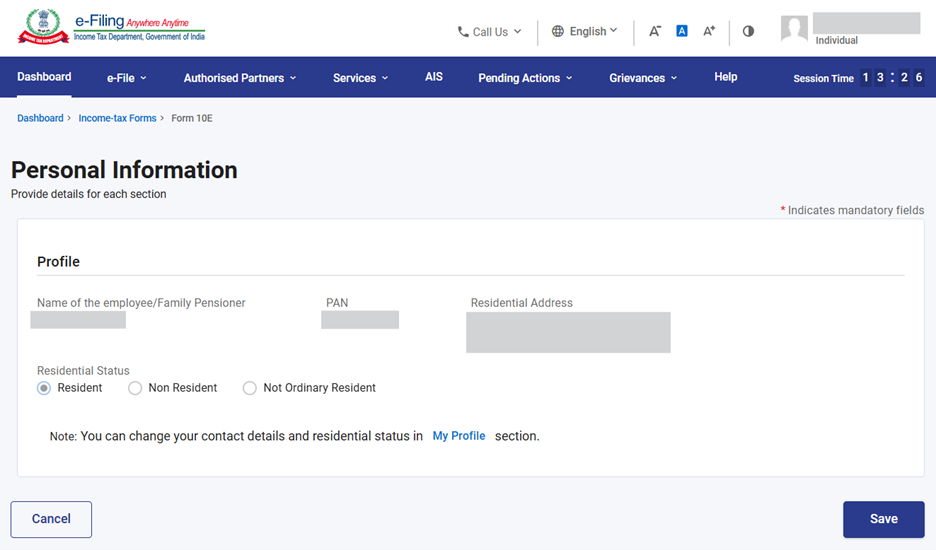Open the My Profile link
936x550 pixels.
click(459, 436)
